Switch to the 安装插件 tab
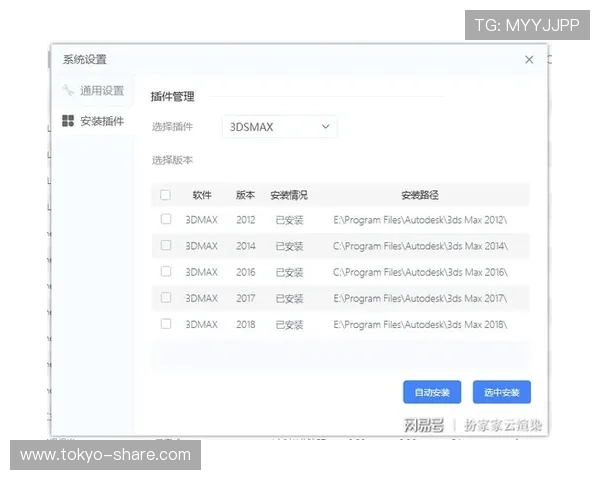Viewport: 600px width, 480px height. tap(93, 121)
